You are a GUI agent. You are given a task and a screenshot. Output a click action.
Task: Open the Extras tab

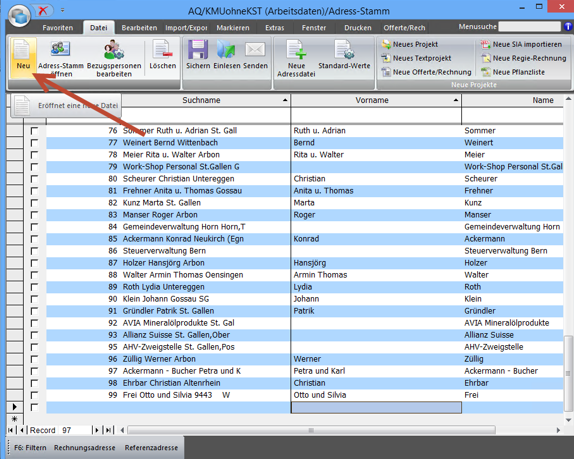(x=275, y=28)
